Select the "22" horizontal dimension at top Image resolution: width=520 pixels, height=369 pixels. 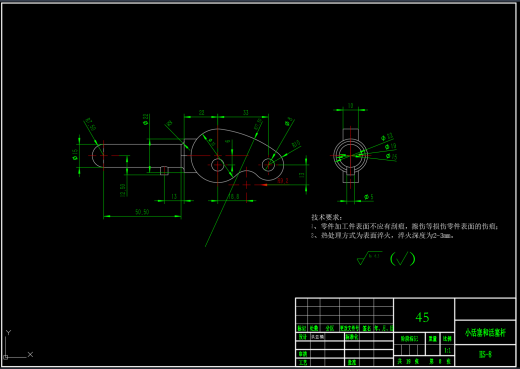(x=202, y=113)
